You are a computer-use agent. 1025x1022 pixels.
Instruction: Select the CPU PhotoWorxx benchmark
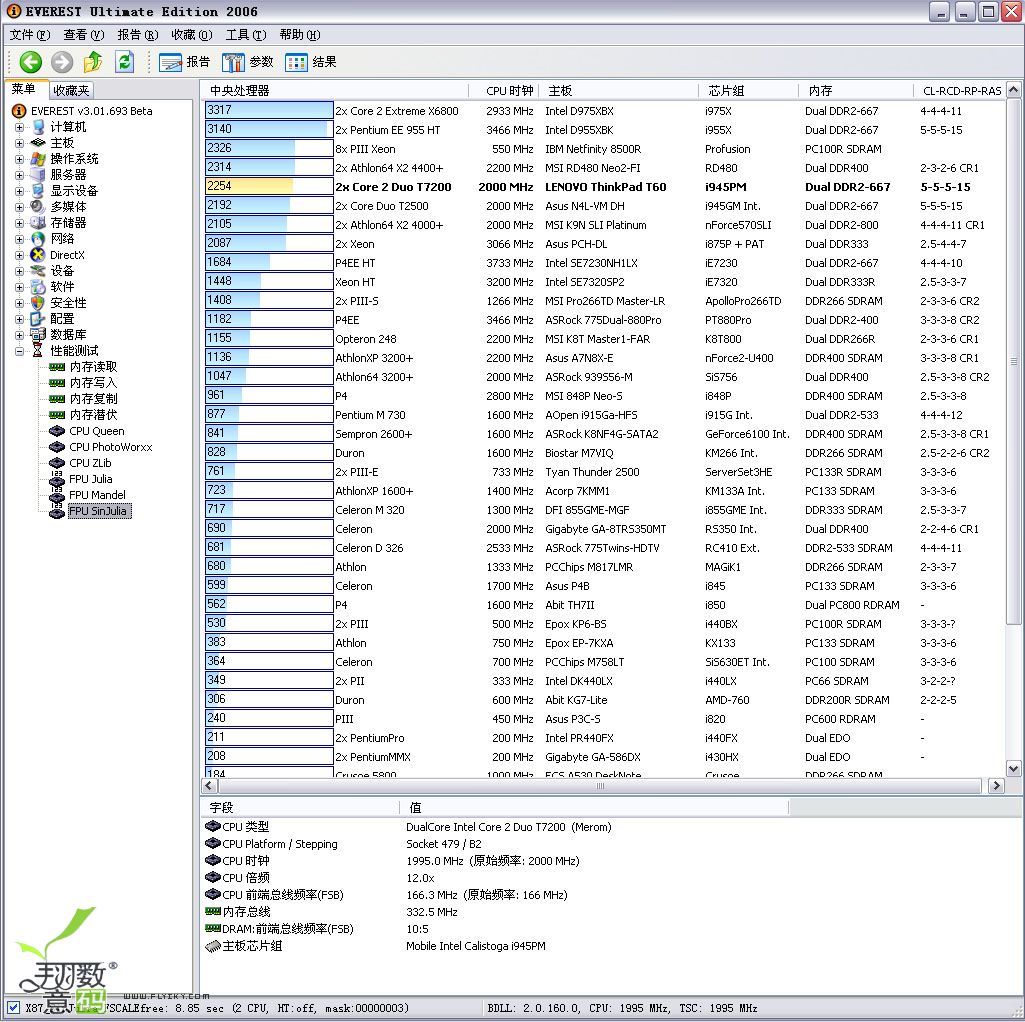pos(110,447)
